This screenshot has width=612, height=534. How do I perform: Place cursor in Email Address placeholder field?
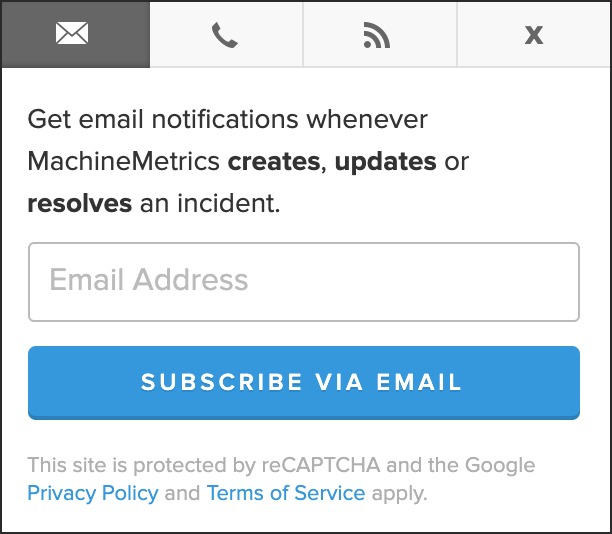[304, 282]
